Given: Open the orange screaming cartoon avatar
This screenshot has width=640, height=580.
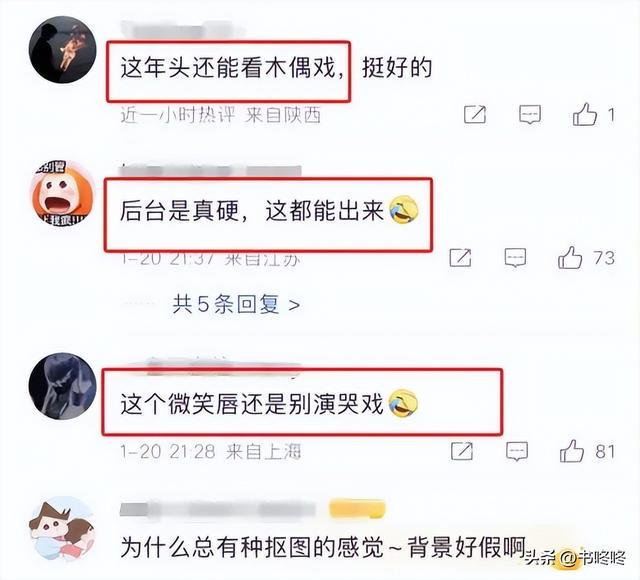Looking at the screenshot, I should click(x=62, y=193).
